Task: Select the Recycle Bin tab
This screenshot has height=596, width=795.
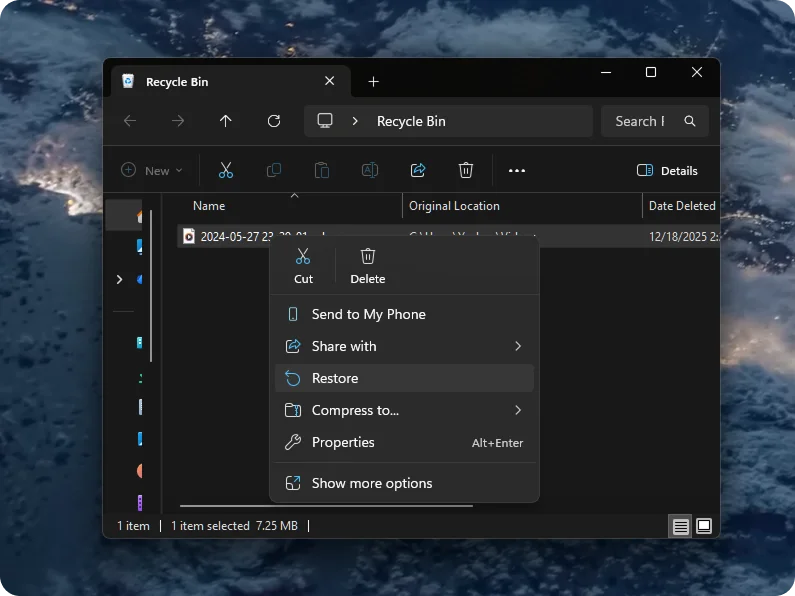Action: [230, 82]
